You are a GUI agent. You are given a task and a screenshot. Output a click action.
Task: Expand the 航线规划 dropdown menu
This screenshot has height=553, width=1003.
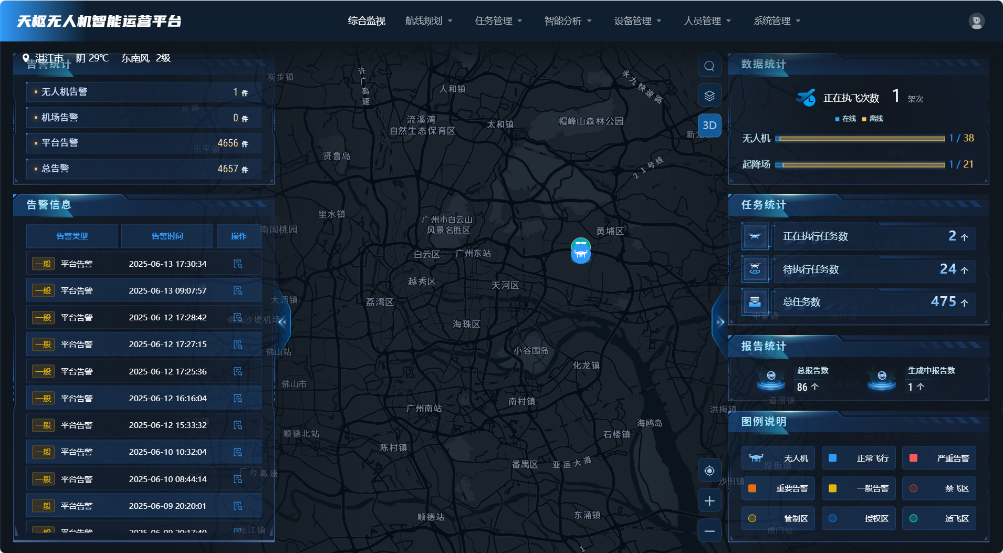pos(429,21)
